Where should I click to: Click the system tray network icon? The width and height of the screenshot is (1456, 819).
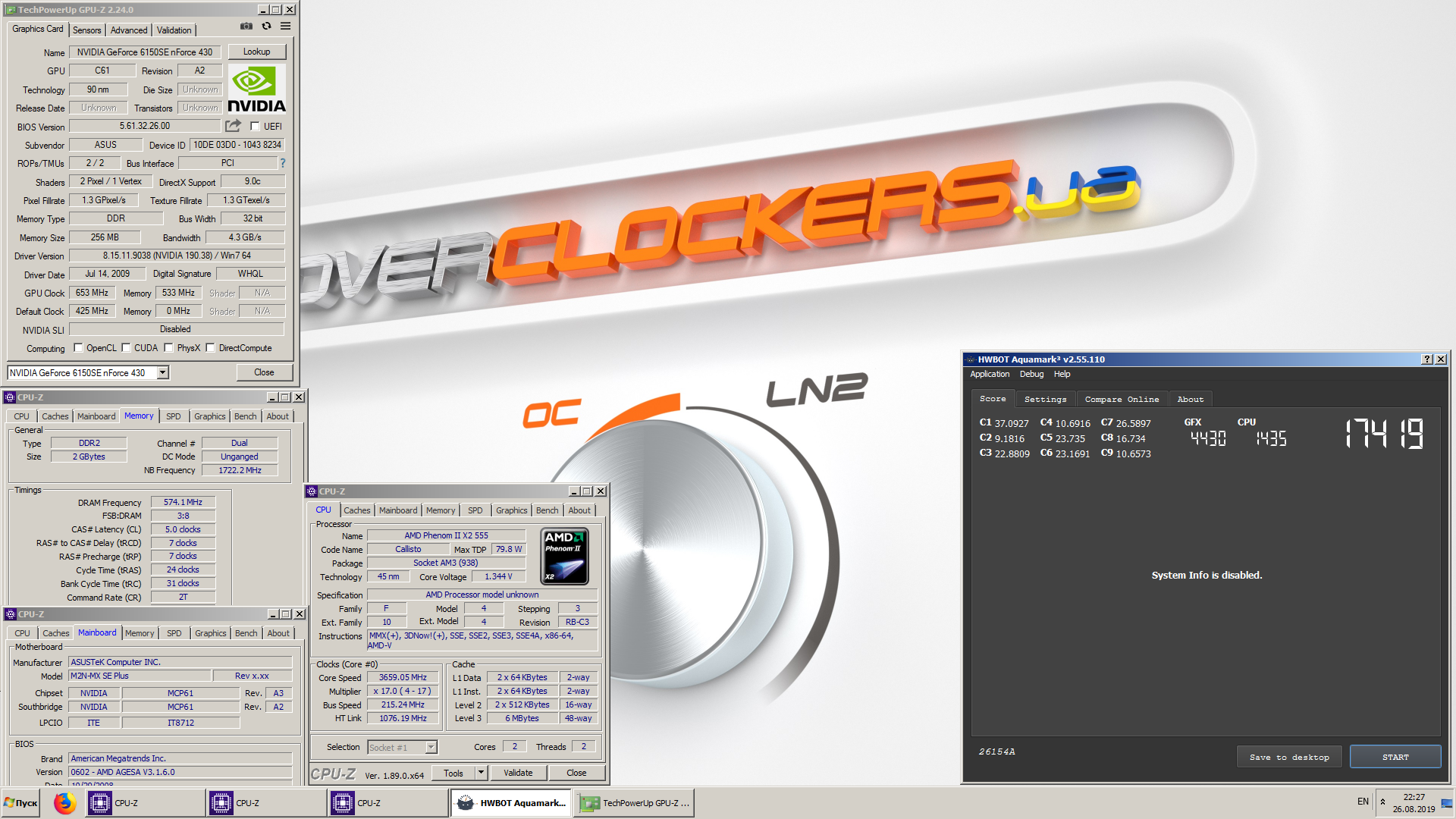coord(1447,803)
